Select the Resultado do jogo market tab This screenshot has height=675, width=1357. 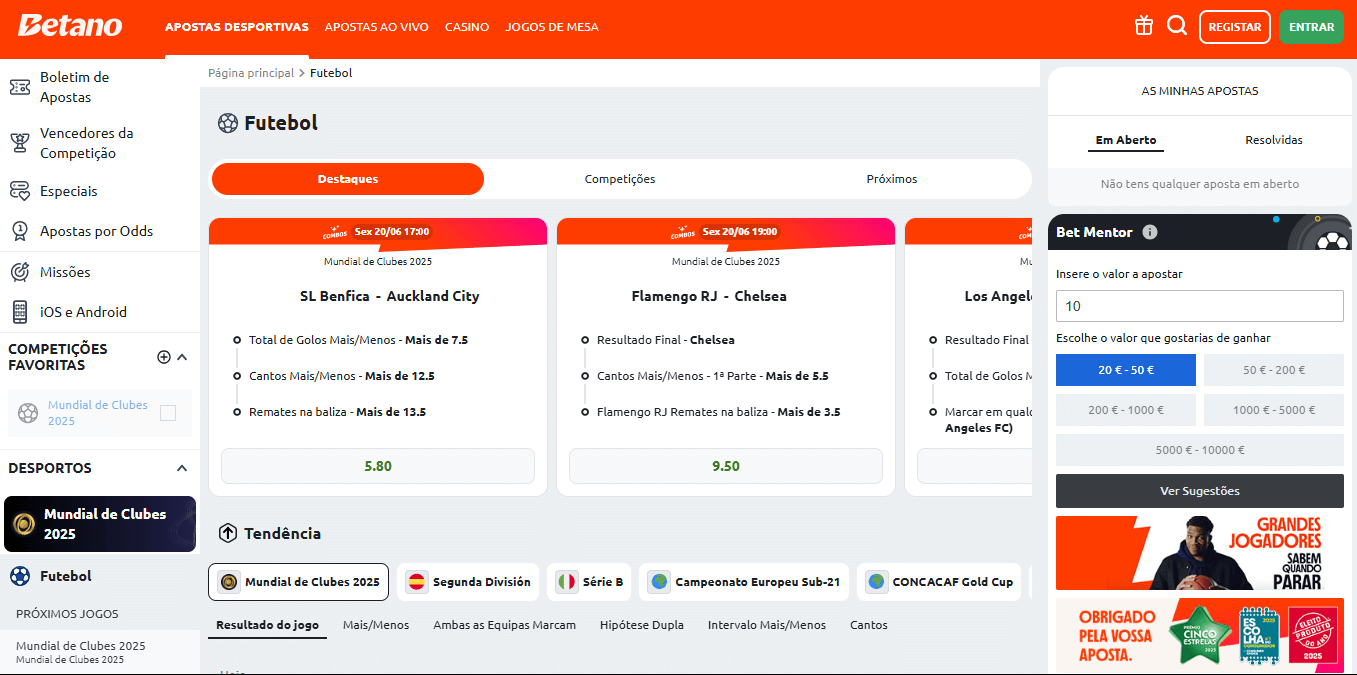(x=267, y=625)
